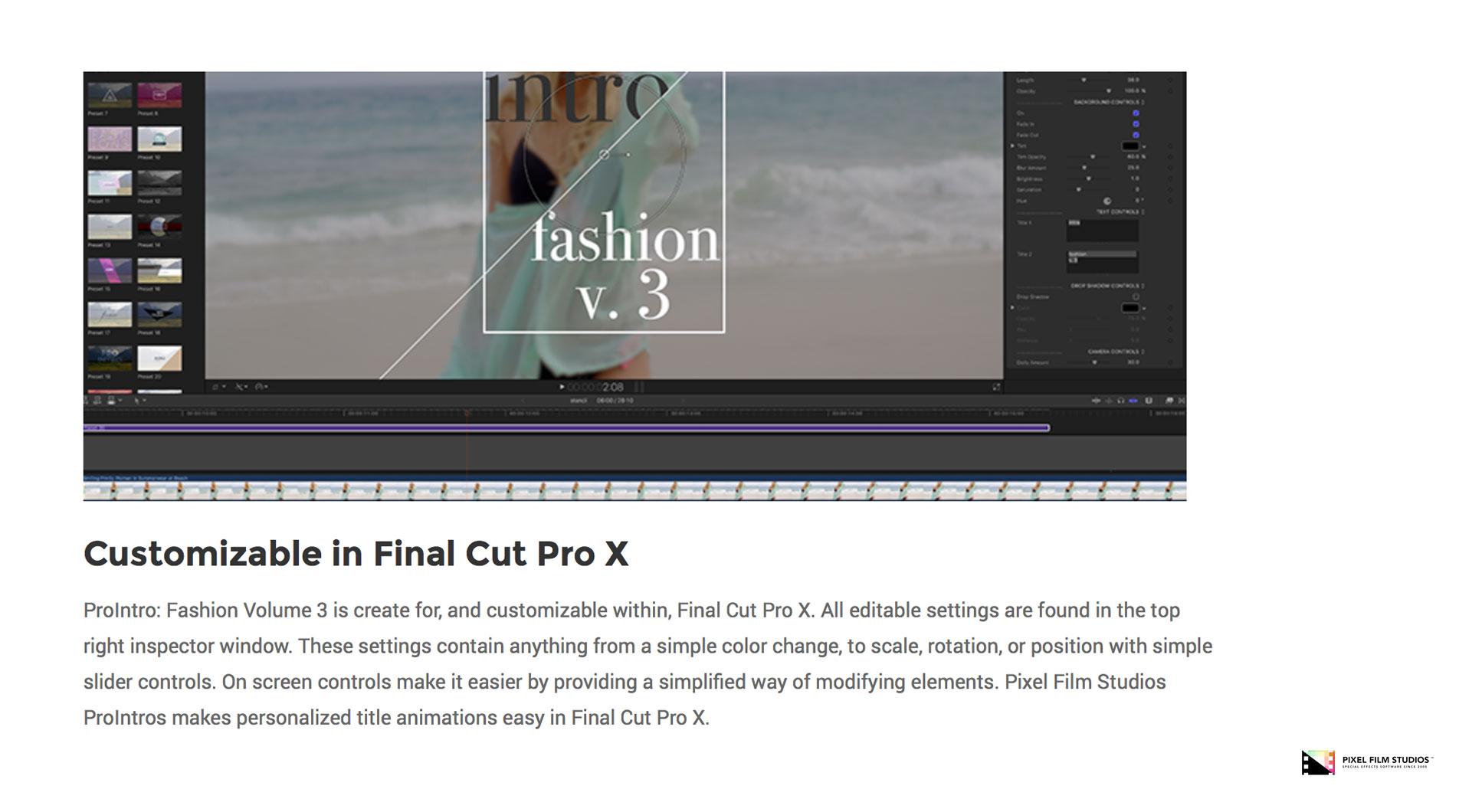Disable the Fade Out checkbox

tap(1136, 135)
